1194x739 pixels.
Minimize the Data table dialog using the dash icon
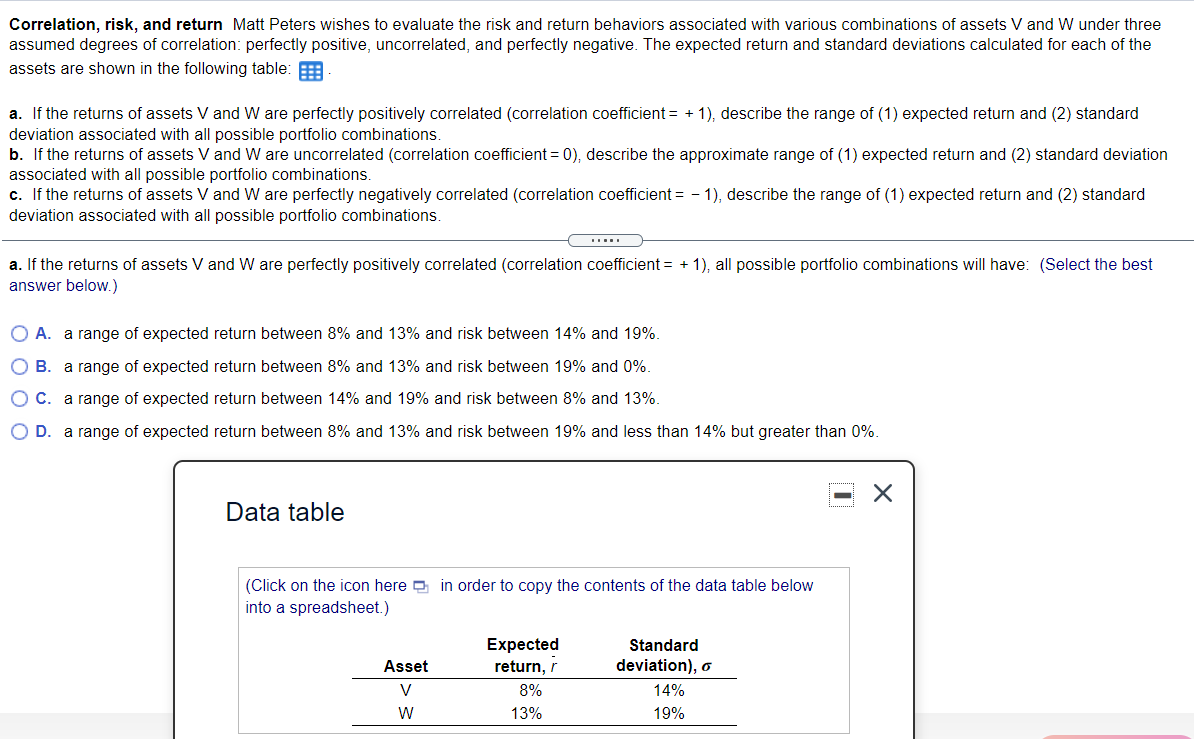click(x=841, y=494)
